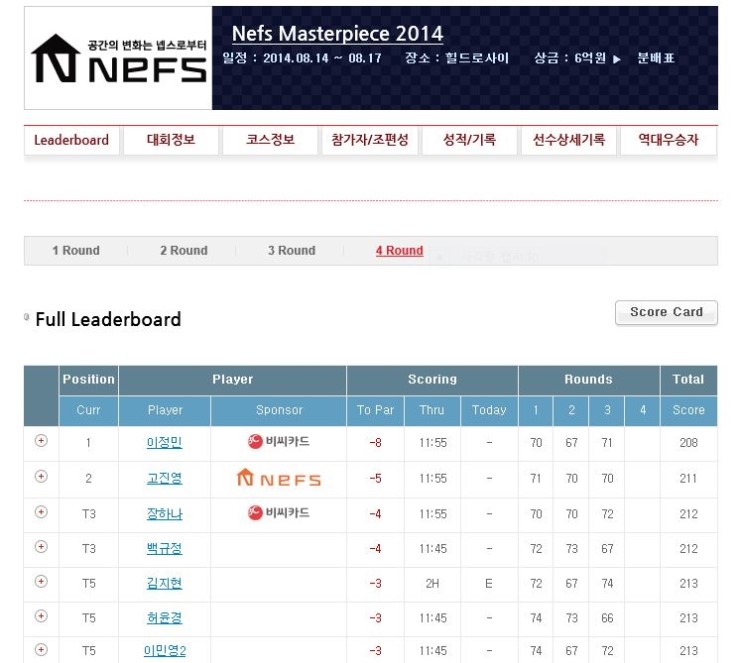Click total score 211 cell
The image size is (740, 663).
point(689,478)
